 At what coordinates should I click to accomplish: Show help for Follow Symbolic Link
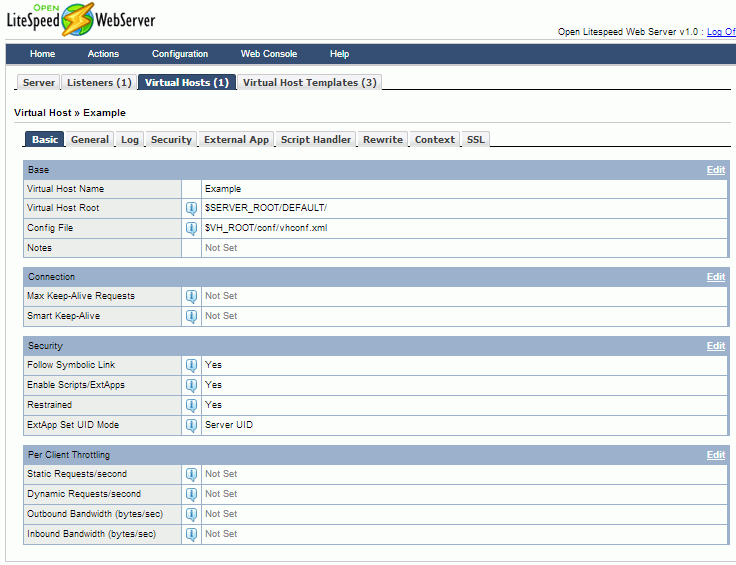pyautogui.click(x=191, y=365)
